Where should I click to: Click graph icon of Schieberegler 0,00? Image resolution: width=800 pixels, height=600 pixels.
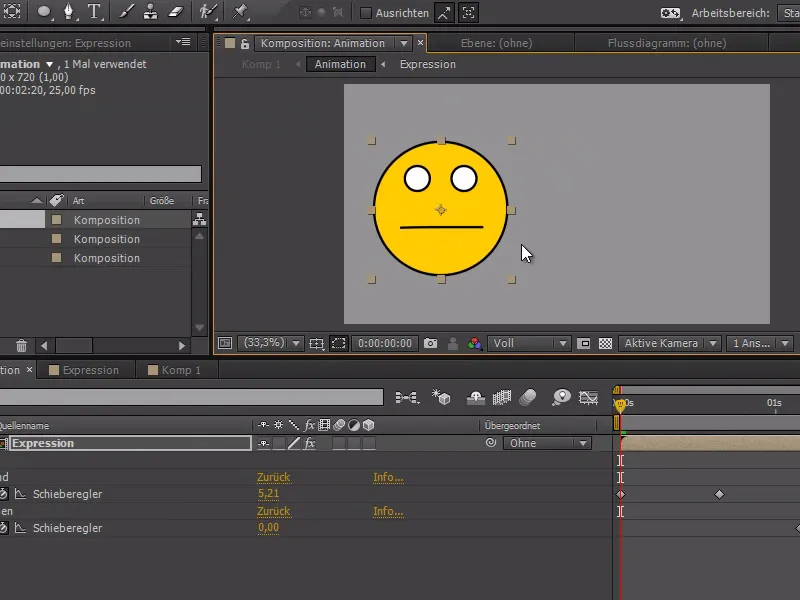(x=20, y=528)
